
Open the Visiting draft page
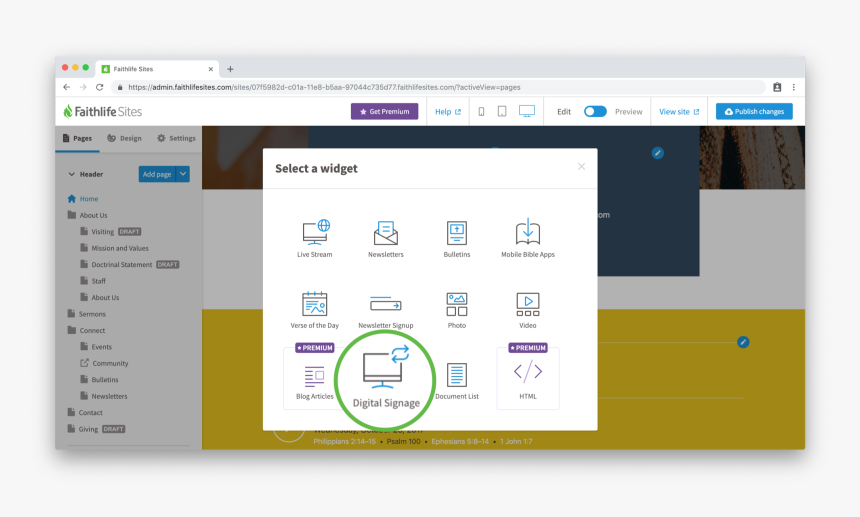pos(110,231)
